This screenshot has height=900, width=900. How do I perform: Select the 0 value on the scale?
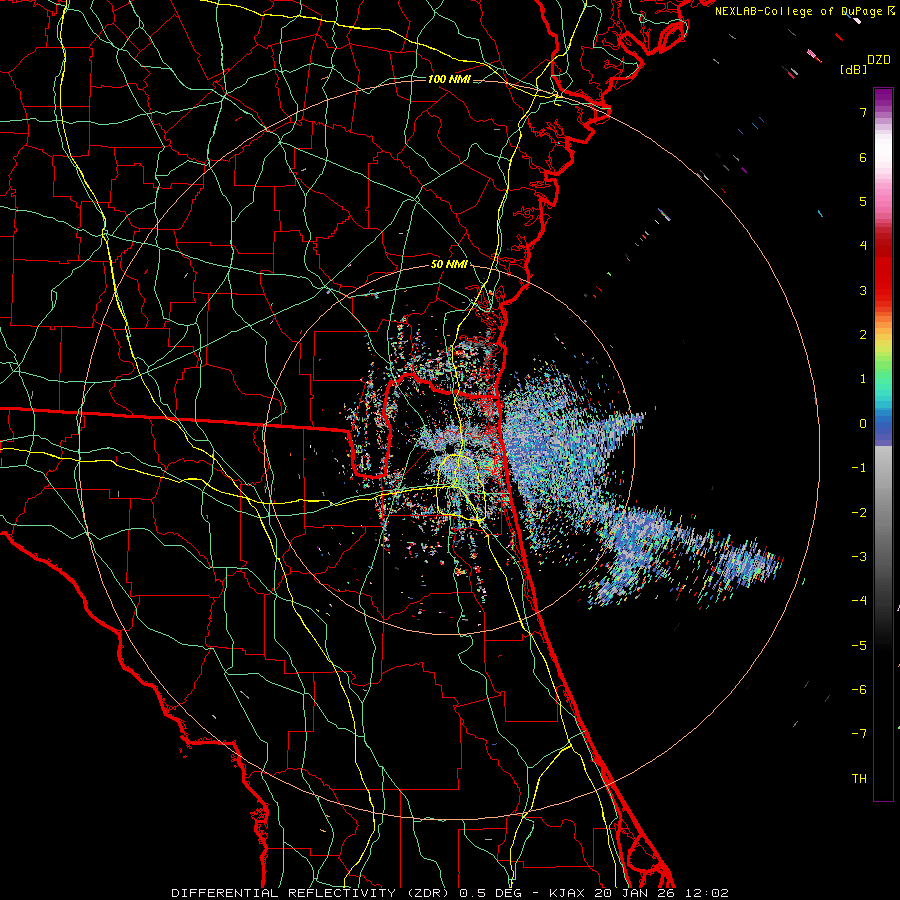[x=863, y=424]
